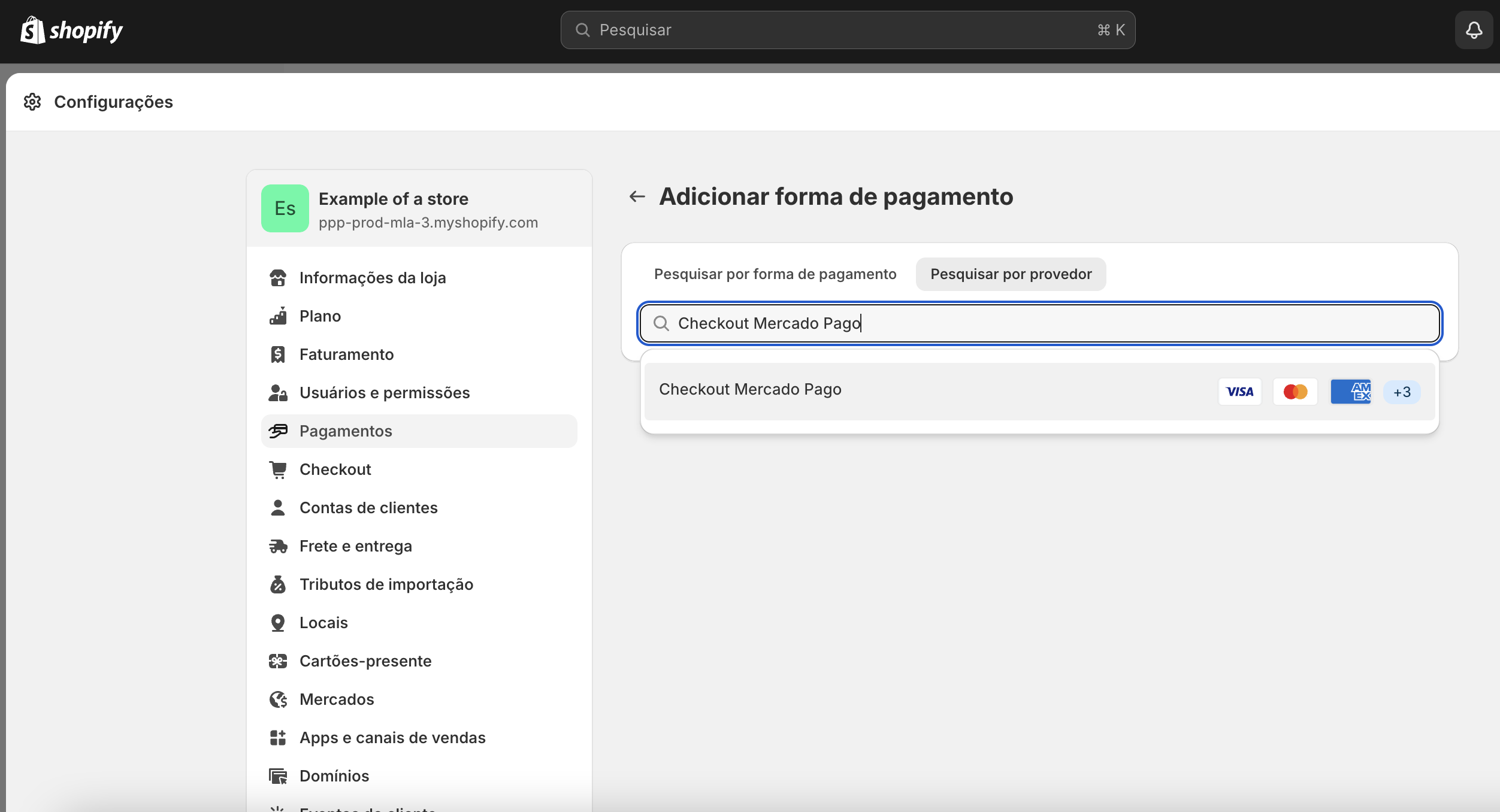Click the Es store avatar
Viewport: 1500px width, 812px height.
pos(285,208)
